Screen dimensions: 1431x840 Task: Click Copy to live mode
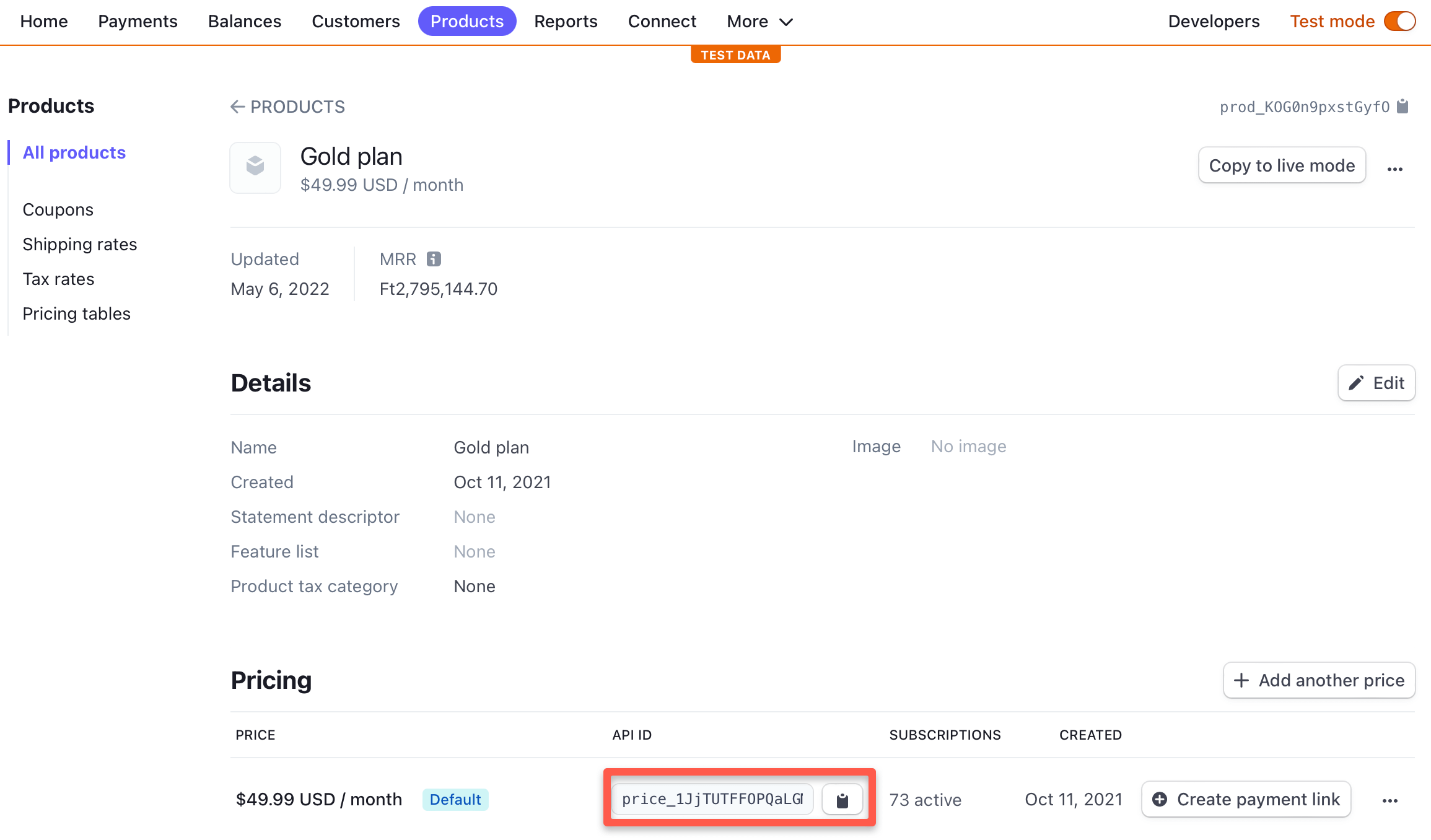(x=1282, y=165)
